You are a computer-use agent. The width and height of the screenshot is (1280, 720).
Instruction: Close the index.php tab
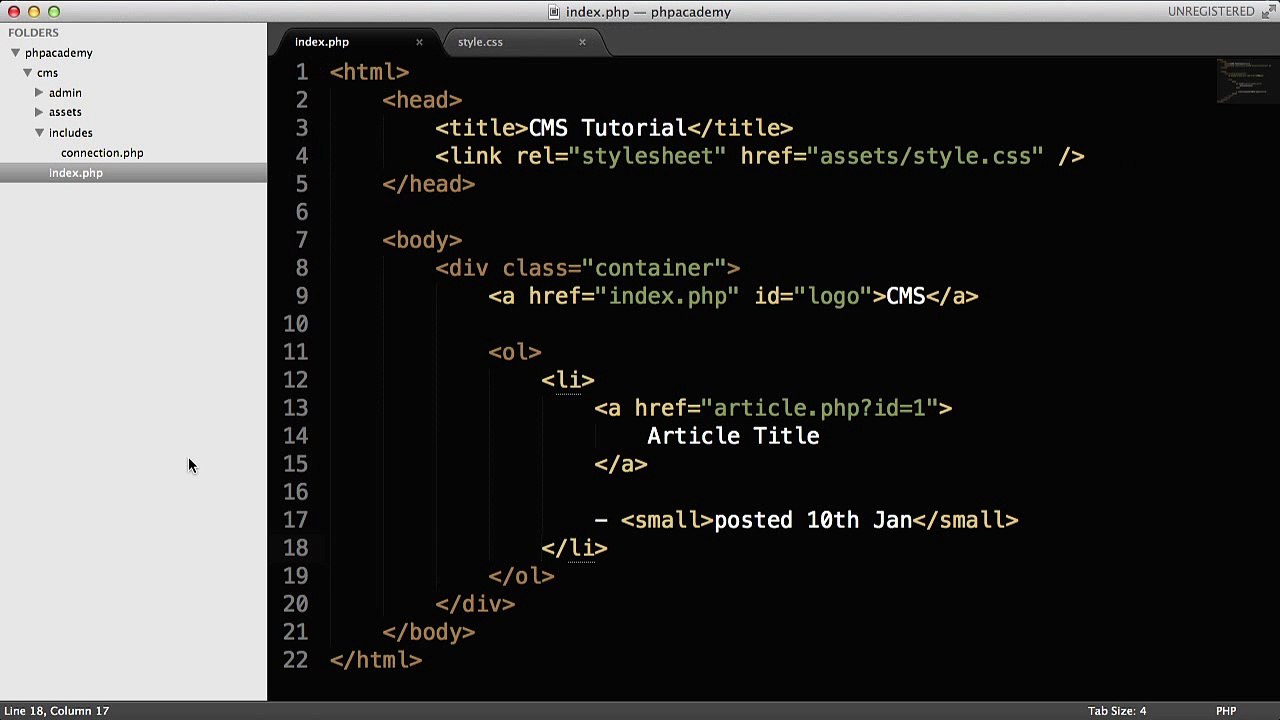pyautogui.click(x=419, y=42)
